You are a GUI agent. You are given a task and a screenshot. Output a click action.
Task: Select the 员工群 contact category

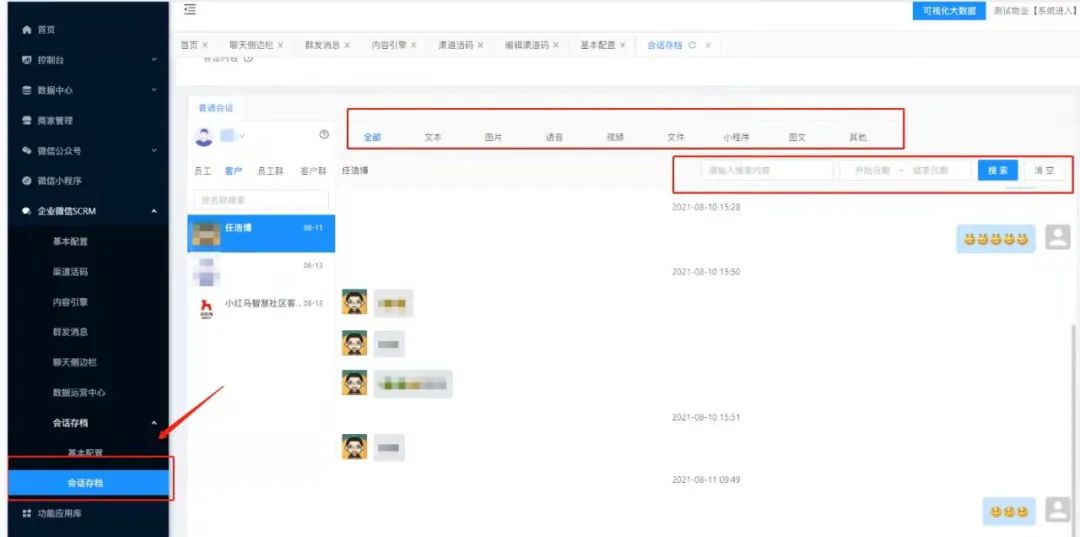click(x=270, y=171)
